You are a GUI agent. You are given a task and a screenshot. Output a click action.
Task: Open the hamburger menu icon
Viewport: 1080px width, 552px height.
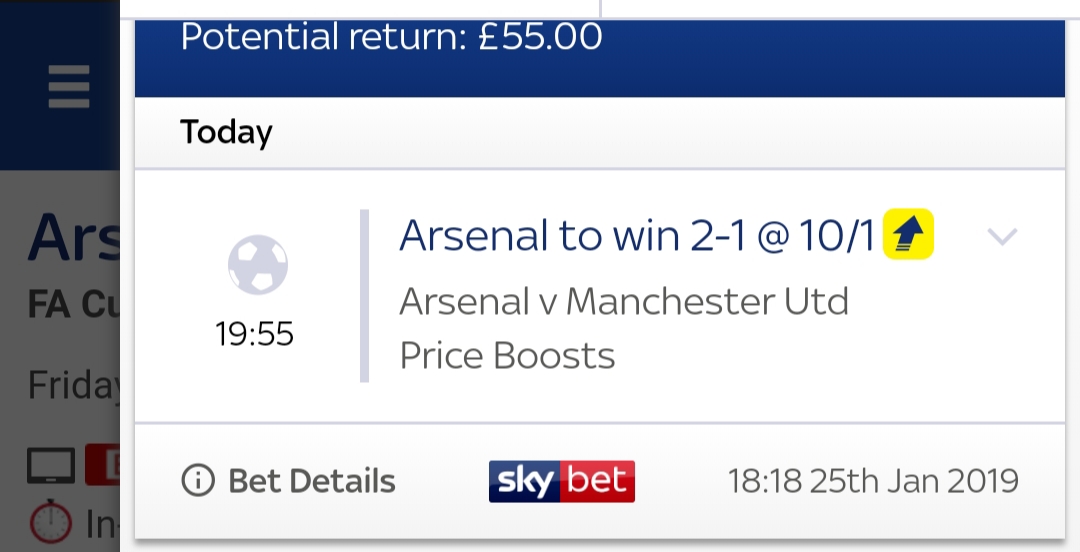pos(69,87)
